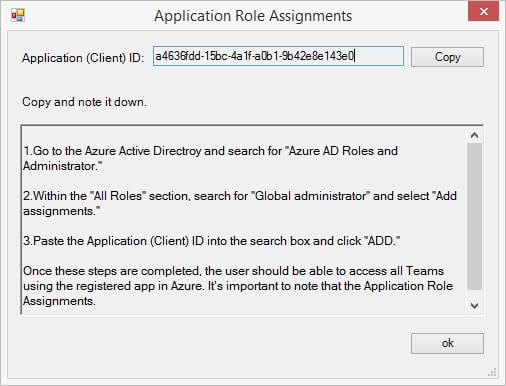Click the instructions scrollbar thumb
The height and width of the screenshot is (386, 506).
[x=474, y=217]
